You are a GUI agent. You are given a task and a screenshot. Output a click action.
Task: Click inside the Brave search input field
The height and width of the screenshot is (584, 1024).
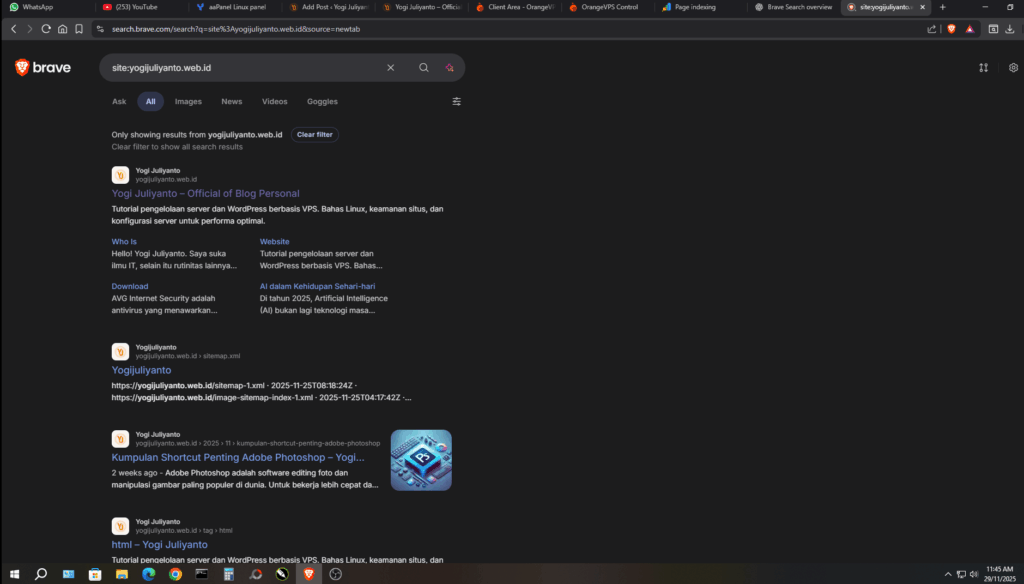240,68
